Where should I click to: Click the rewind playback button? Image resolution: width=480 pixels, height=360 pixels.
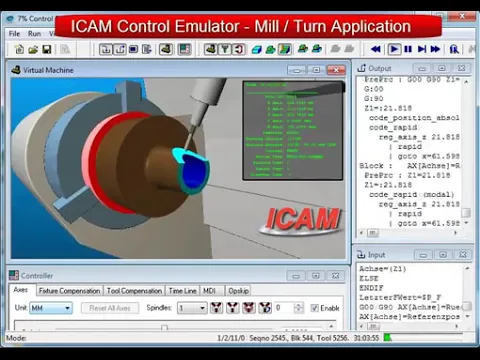tap(376, 49)
